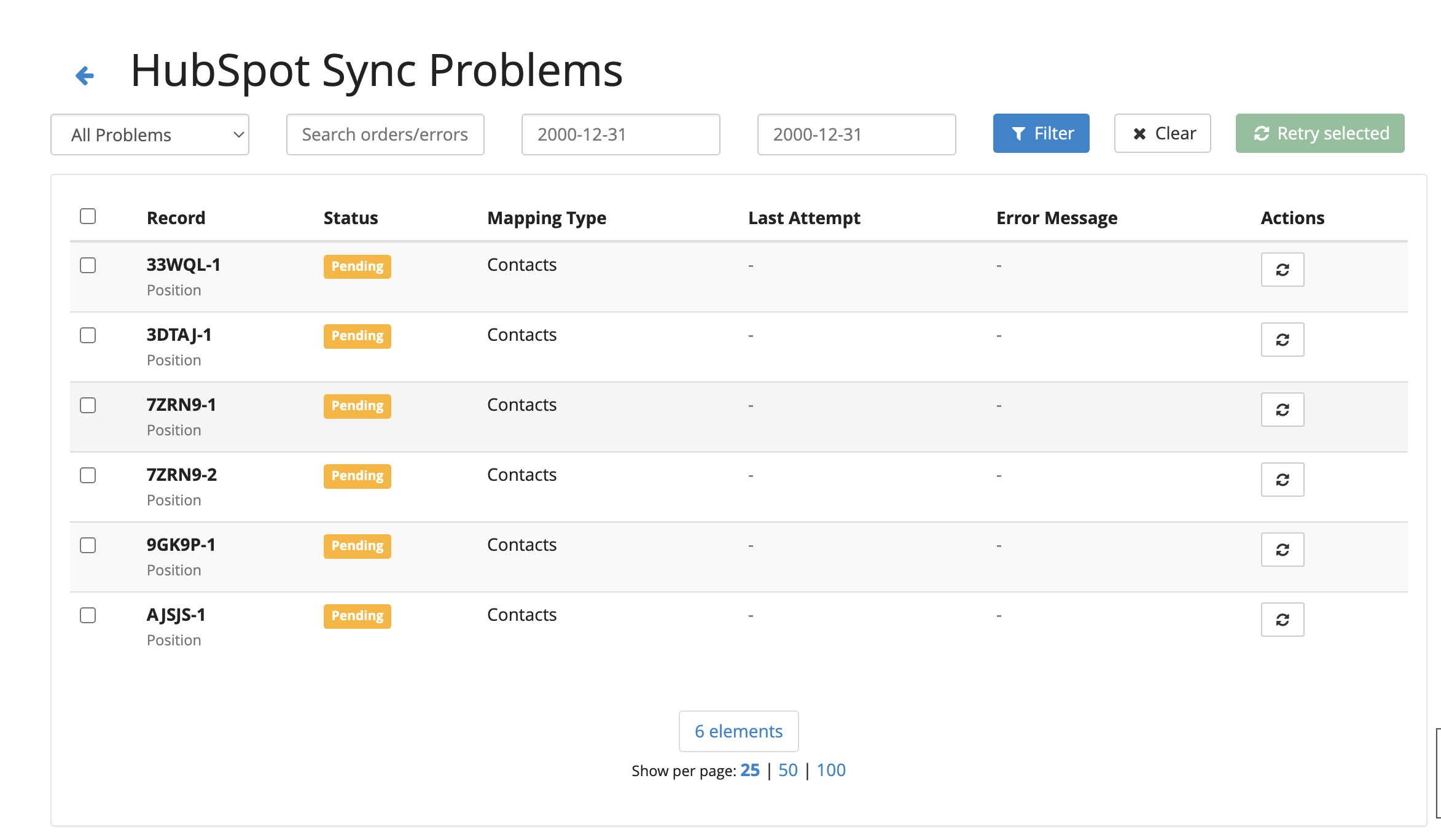The image size is (1441, 840).
Task: Click the record name 33WQL-1
Action: 184,265
